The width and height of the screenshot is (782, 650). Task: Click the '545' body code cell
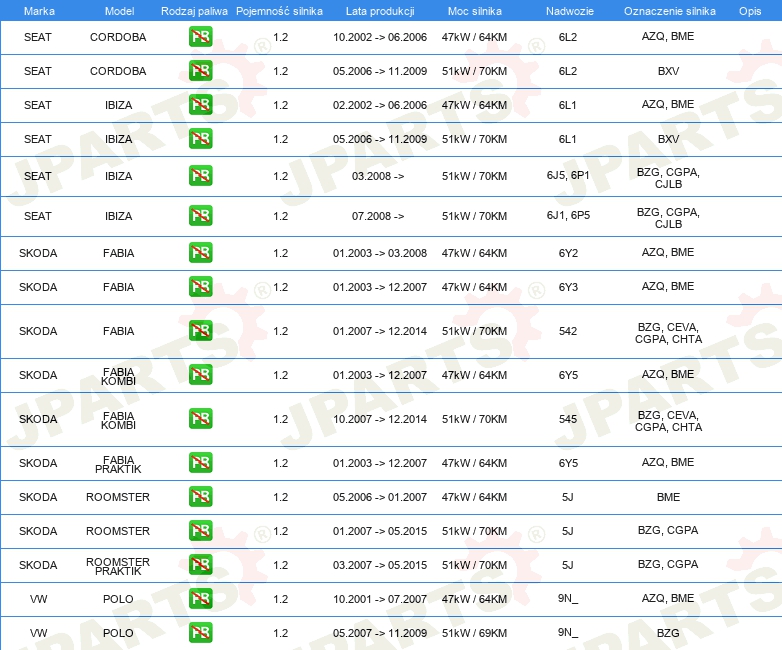pos(568,419)
